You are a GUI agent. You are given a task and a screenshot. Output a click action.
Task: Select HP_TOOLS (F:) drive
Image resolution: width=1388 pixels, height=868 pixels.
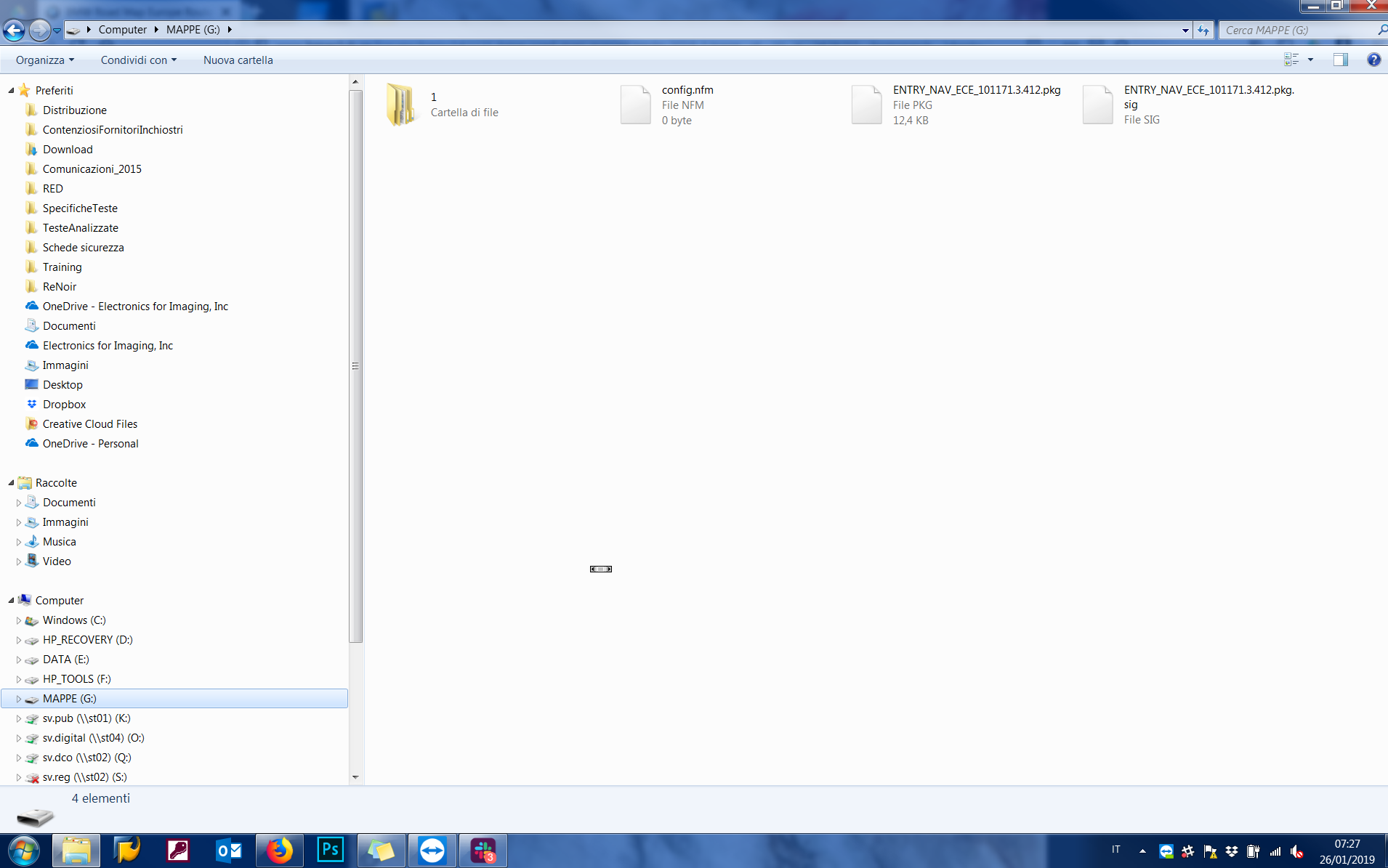click(x=77, y=679)
